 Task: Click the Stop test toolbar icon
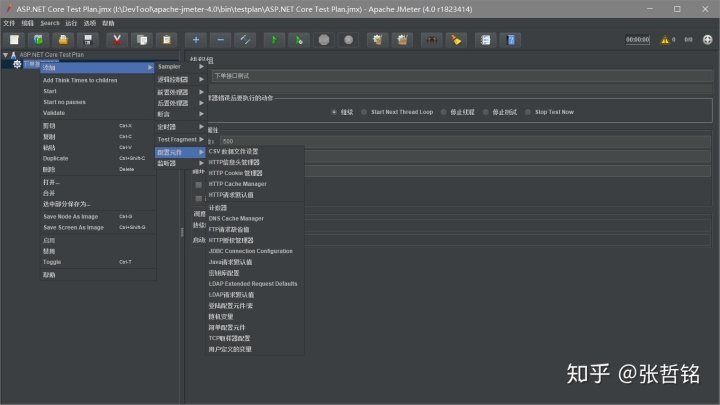(x=324, y=40)
